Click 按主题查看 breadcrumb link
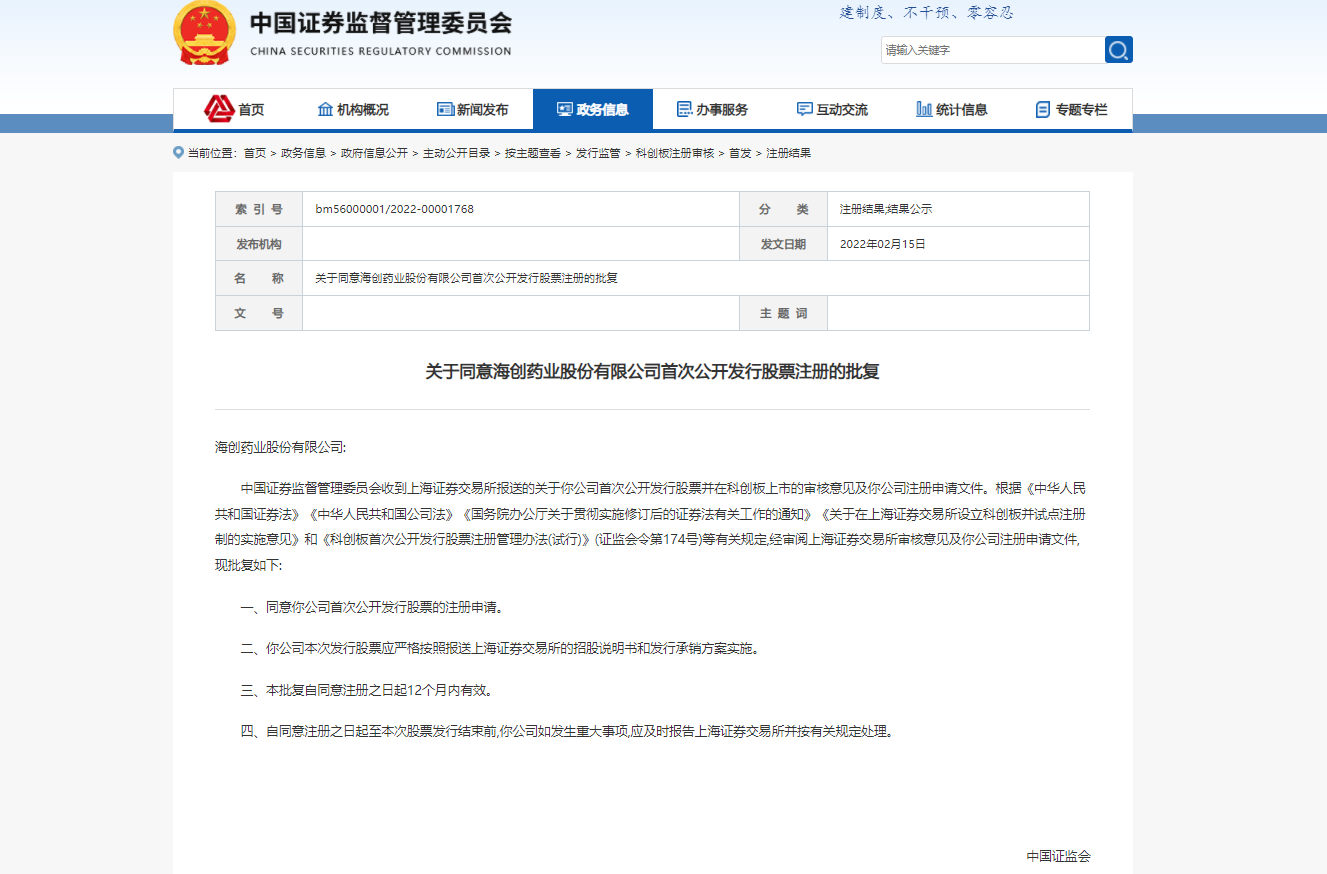Image resolution: width=1327 pixels, height=874 pixels. tap(532, 153)
